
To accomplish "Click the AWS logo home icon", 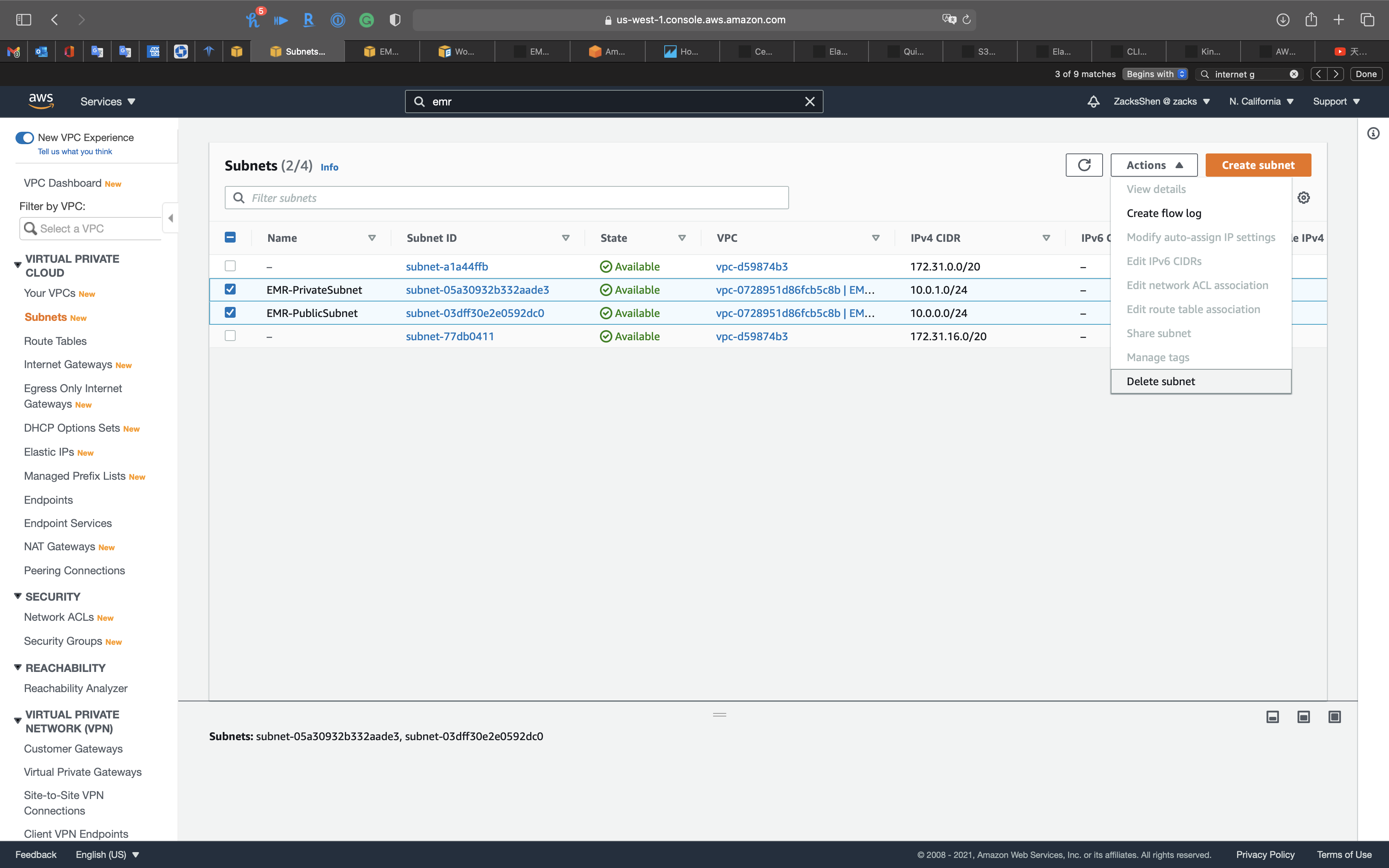I will click(x=41, y=101).
